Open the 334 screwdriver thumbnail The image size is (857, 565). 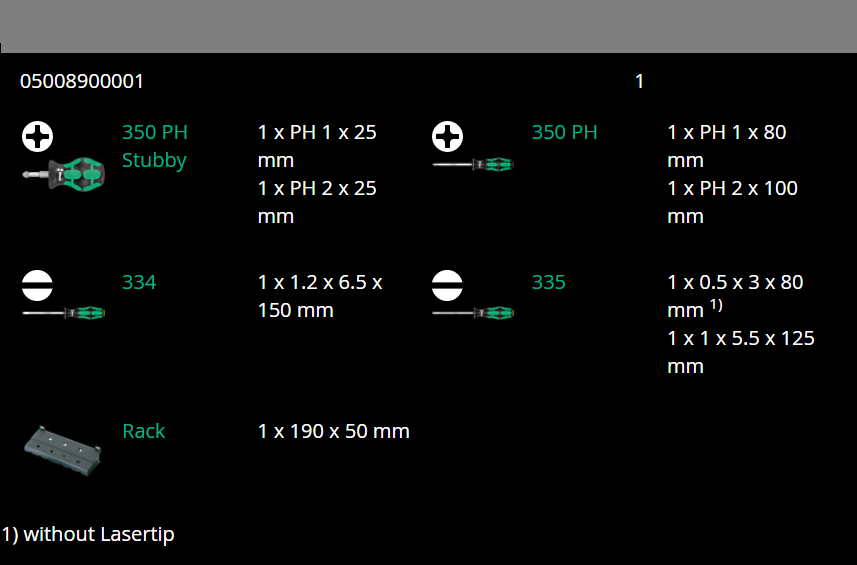tap(64, 313)
